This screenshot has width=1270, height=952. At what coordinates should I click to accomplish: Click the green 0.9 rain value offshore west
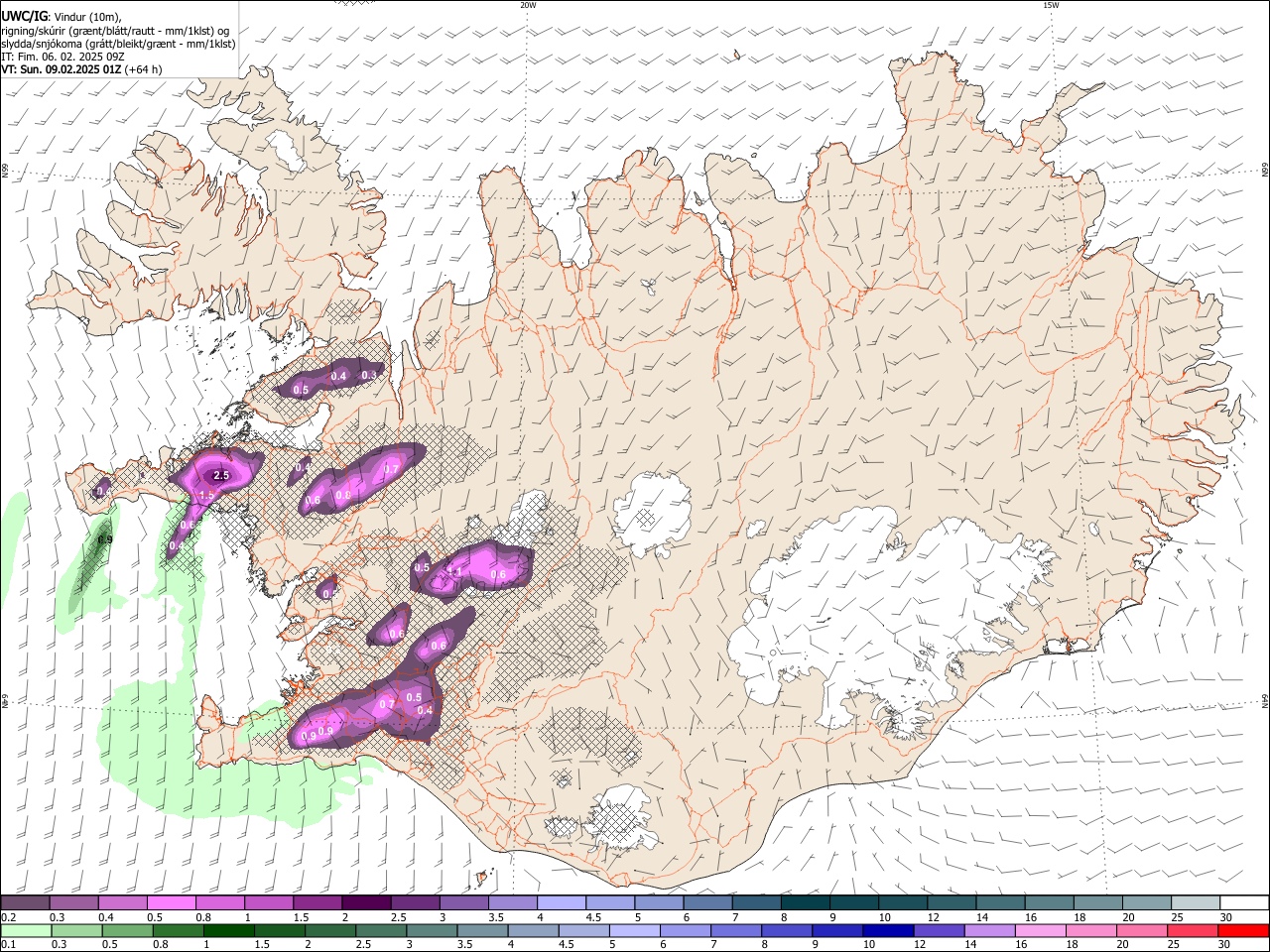105,539
